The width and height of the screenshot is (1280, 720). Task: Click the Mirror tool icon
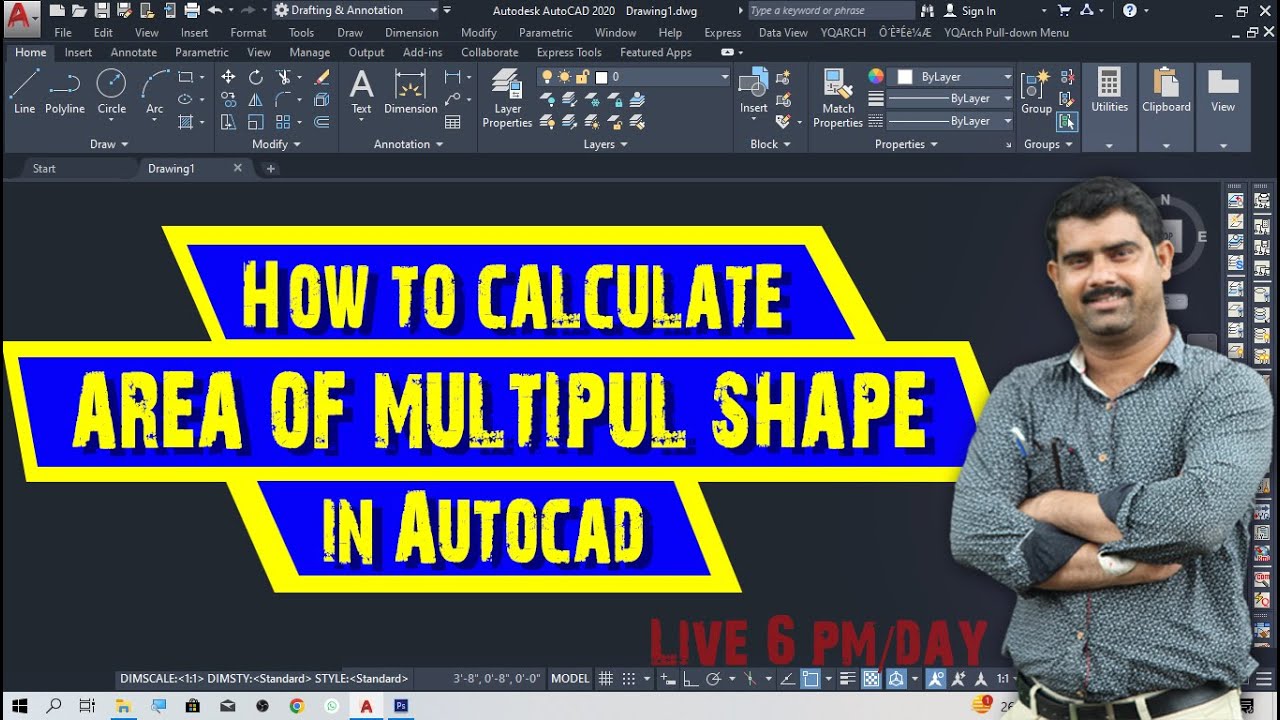256,99
